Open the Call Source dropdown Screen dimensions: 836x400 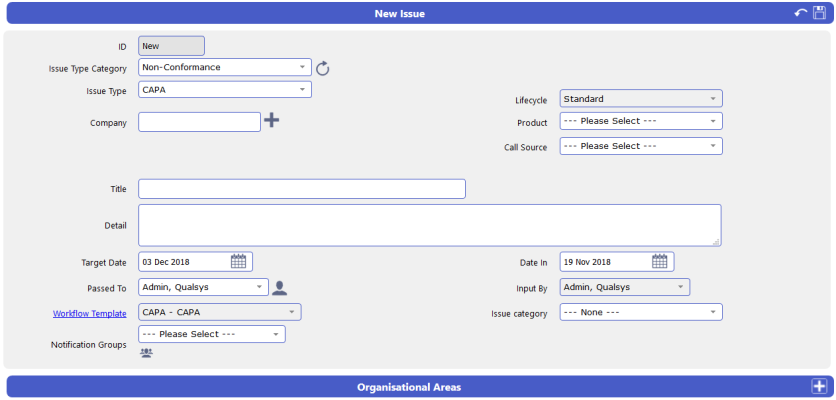pyautogui.click(x=641, y=146)
